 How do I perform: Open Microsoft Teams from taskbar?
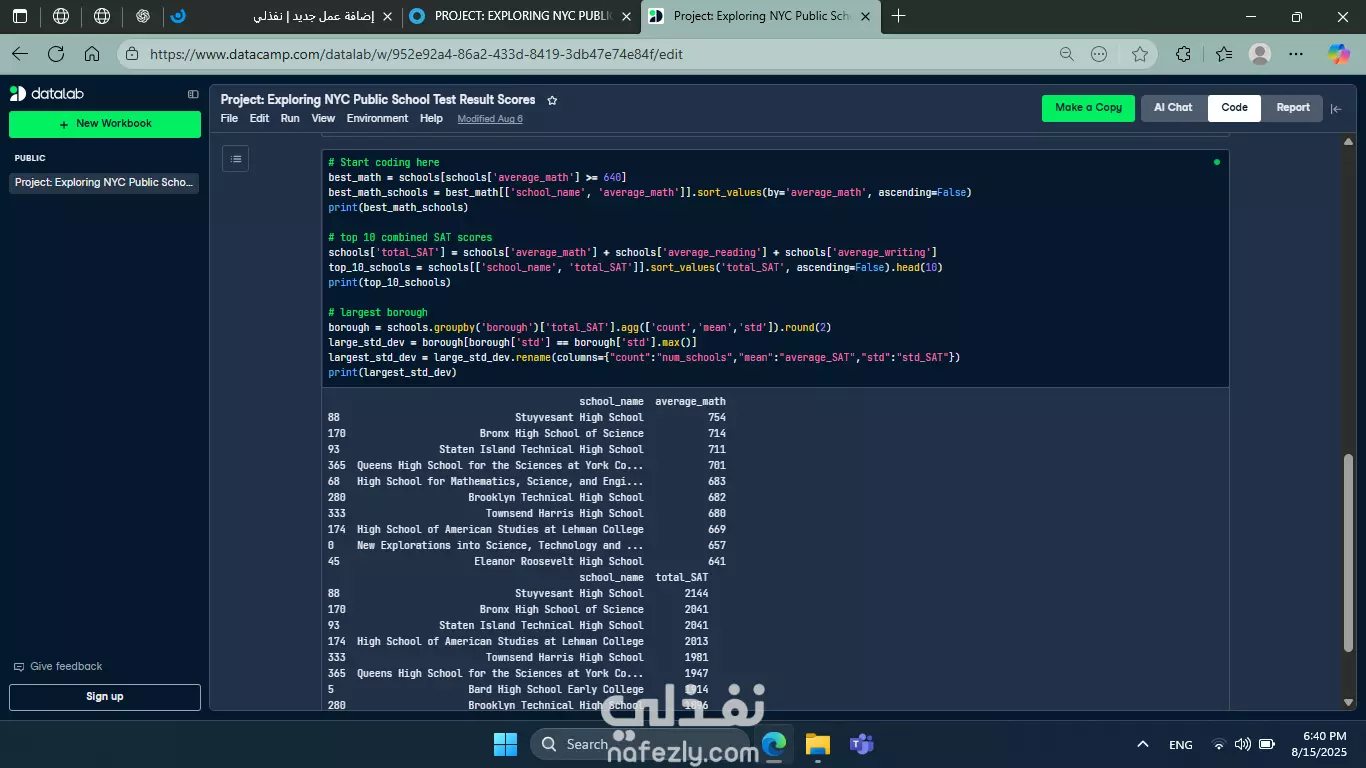861,744
